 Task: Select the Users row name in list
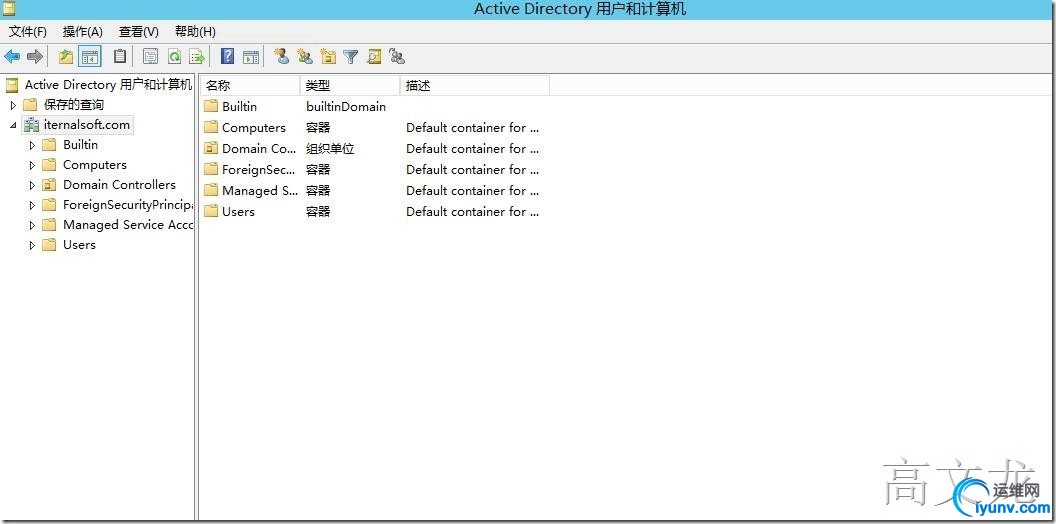[238, 211]
